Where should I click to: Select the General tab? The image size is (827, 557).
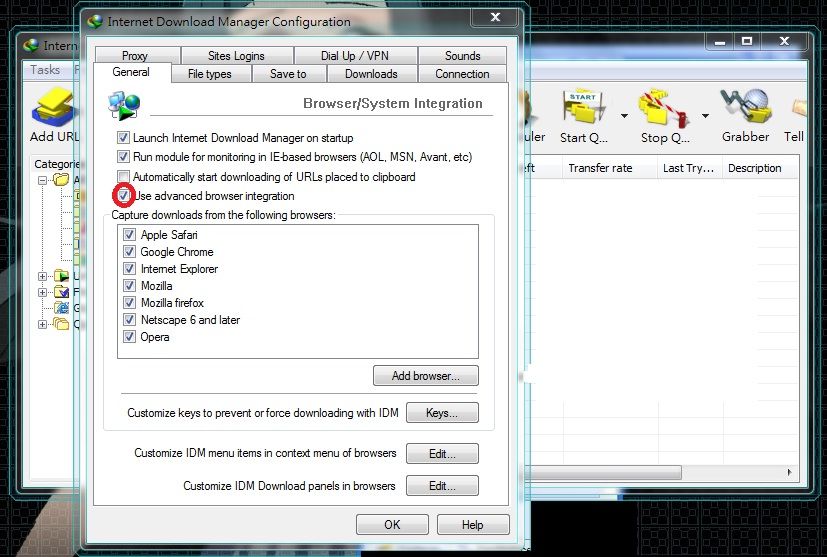point(132,72)
